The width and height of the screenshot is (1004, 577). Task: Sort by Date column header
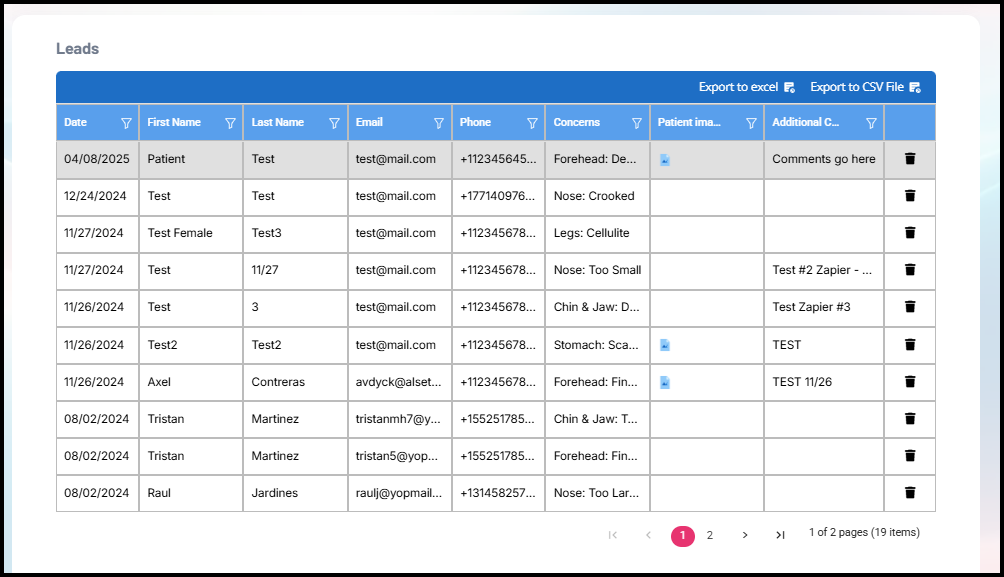(76, 122)
